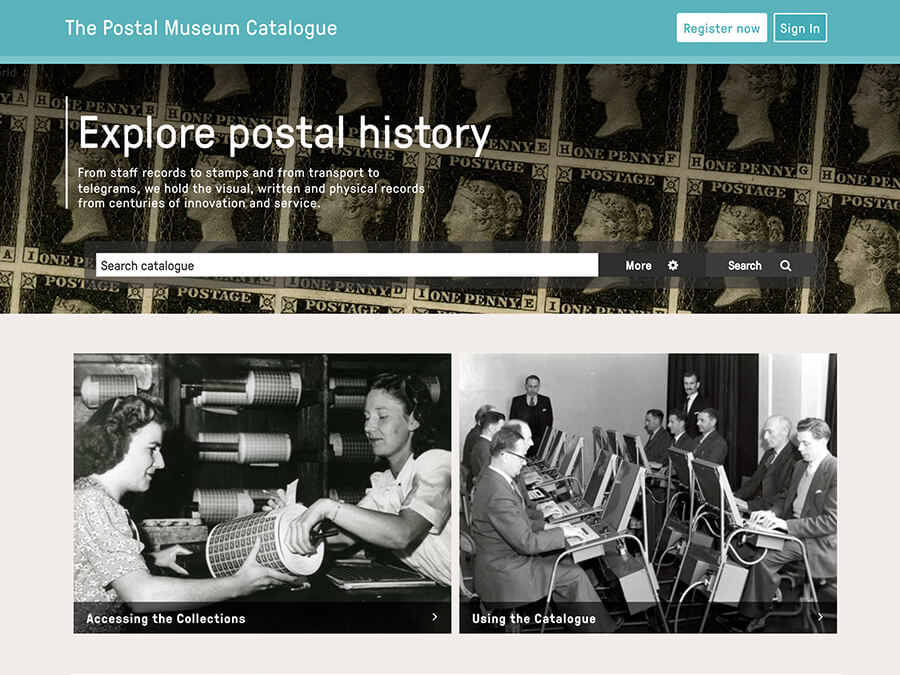
Task: Click the chevron on Using the Catalogue
Action: pos(820,617)
